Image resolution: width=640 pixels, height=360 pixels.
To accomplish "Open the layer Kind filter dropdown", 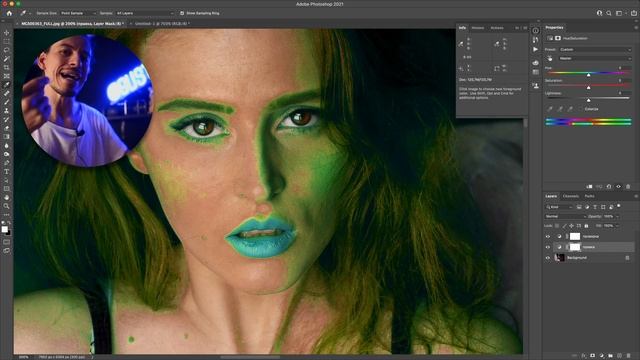I will (x=559, y=207).
